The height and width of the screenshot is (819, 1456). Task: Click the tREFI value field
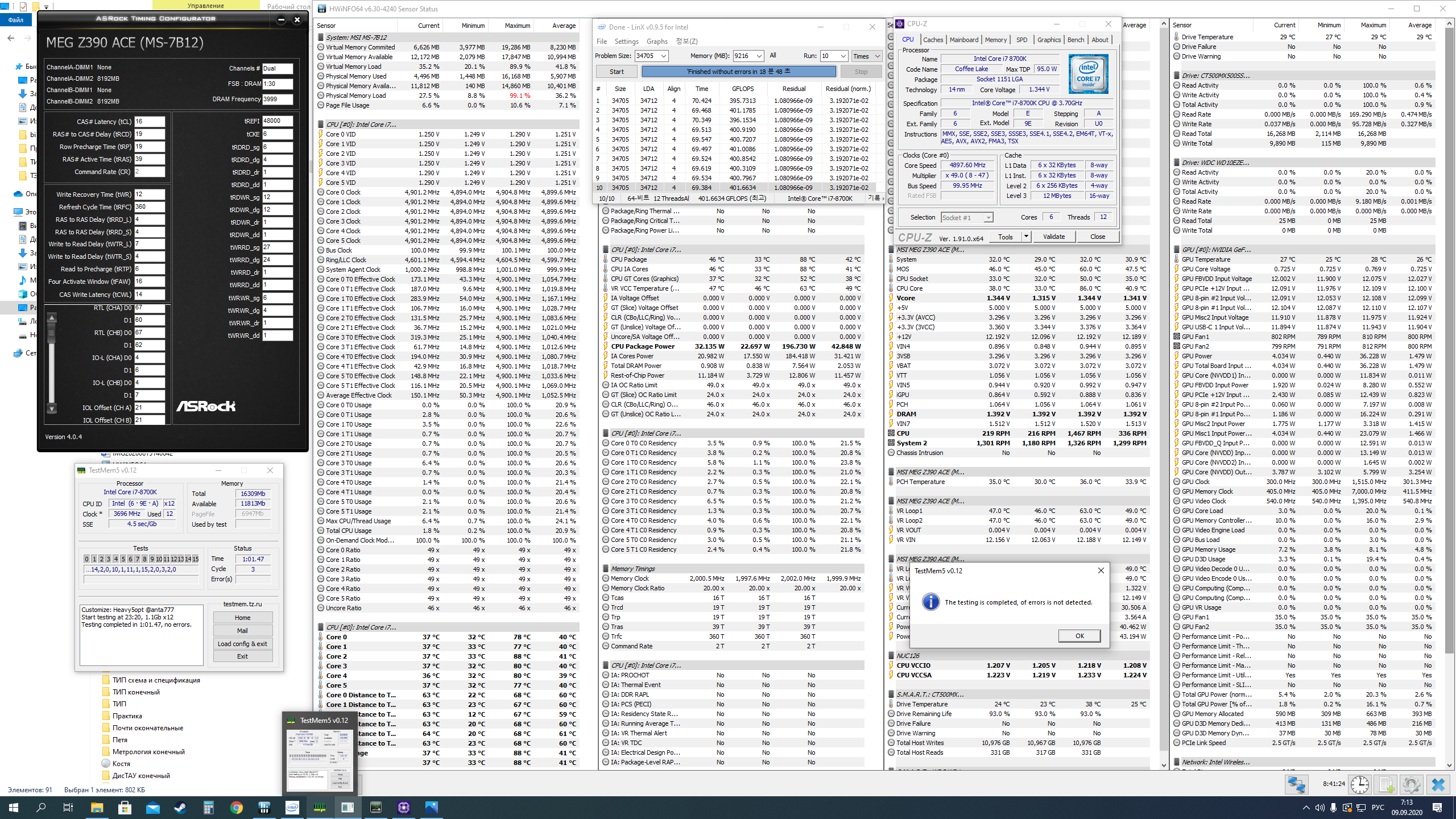click(x=277, y=121)
